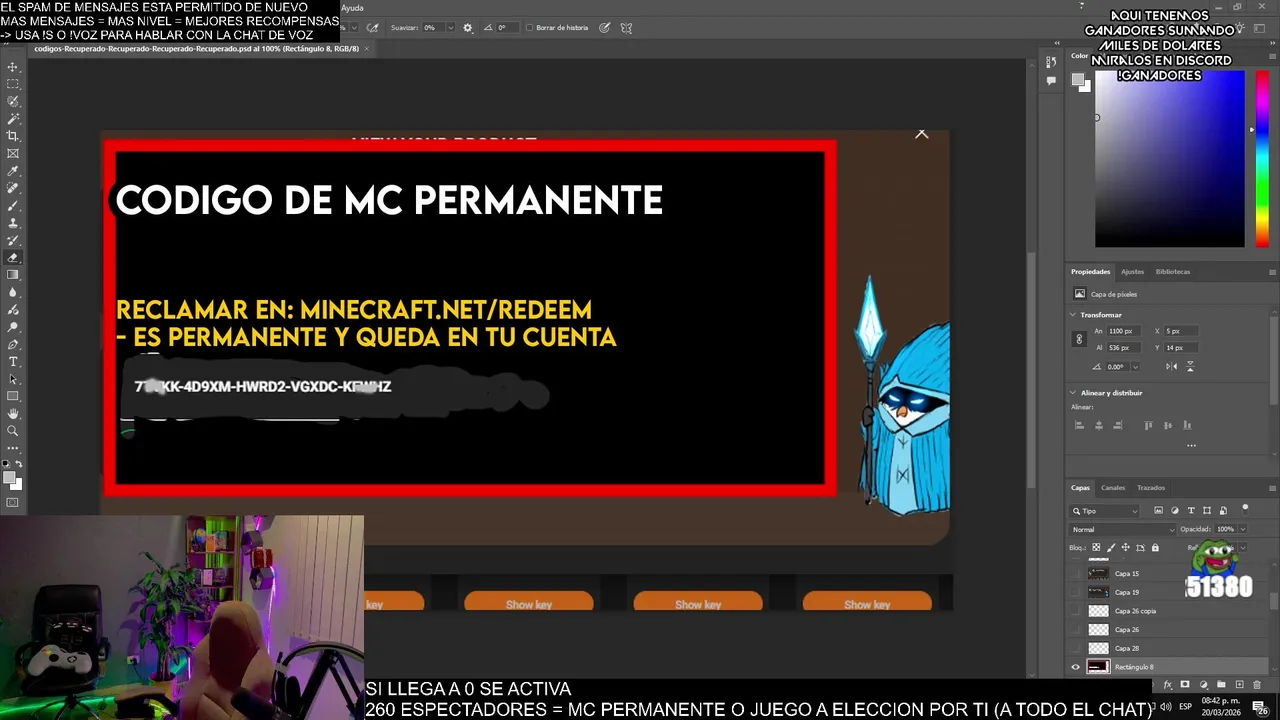
Task: Open the Ayuda menu
Action: pos(352,8)
